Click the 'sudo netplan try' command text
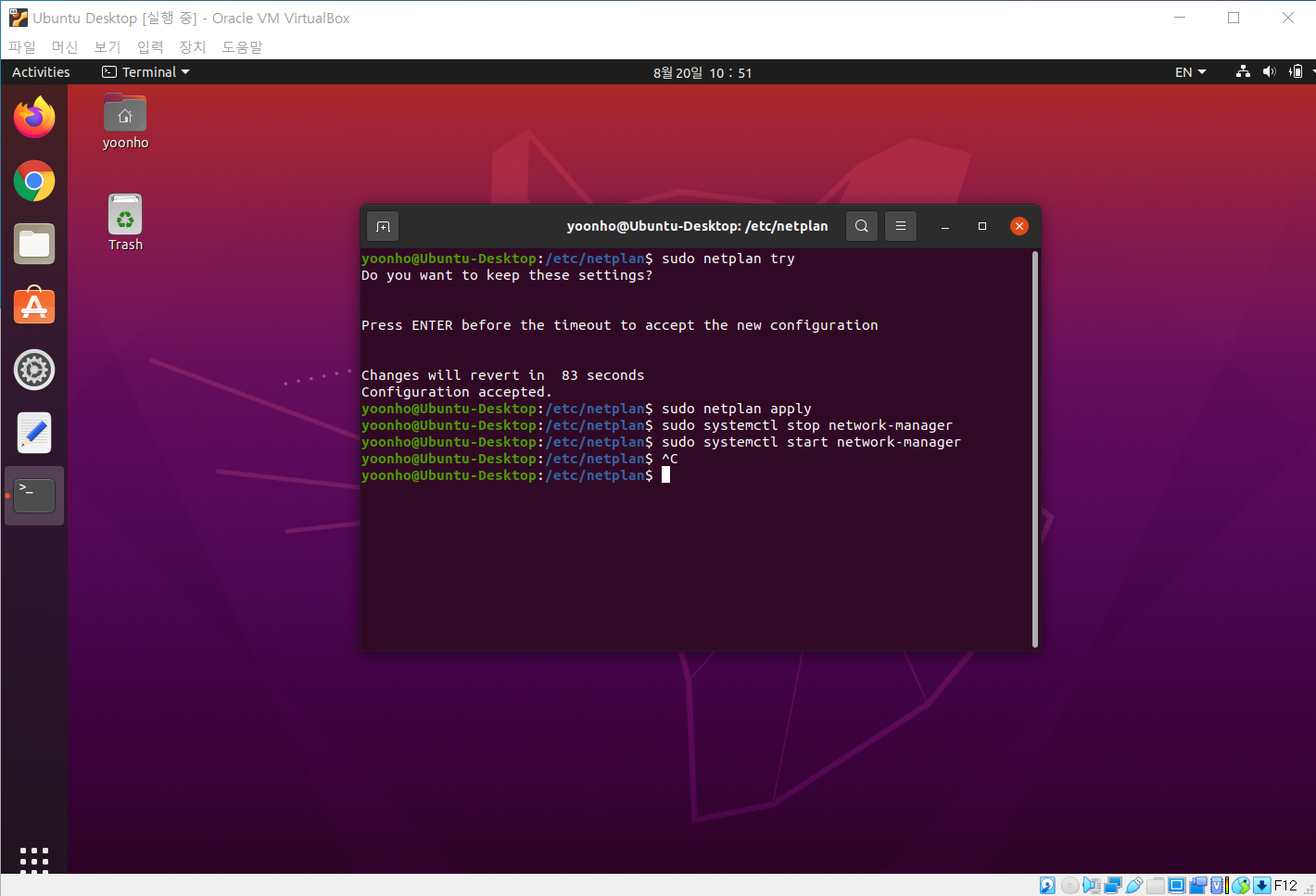1316x896 pixels. pos(728,259)
